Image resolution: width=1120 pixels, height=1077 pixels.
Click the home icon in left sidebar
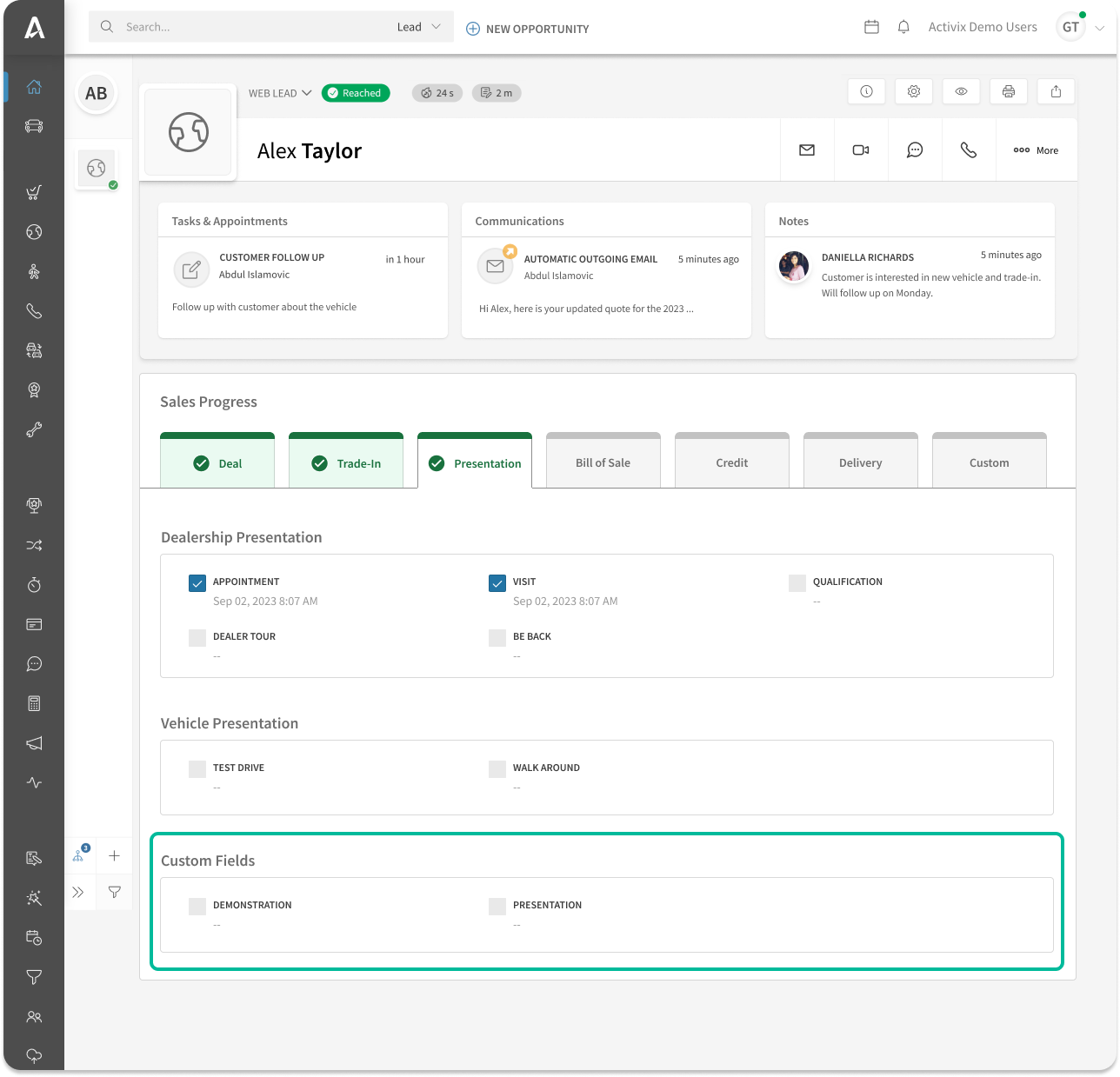click(x=34, y=87)
